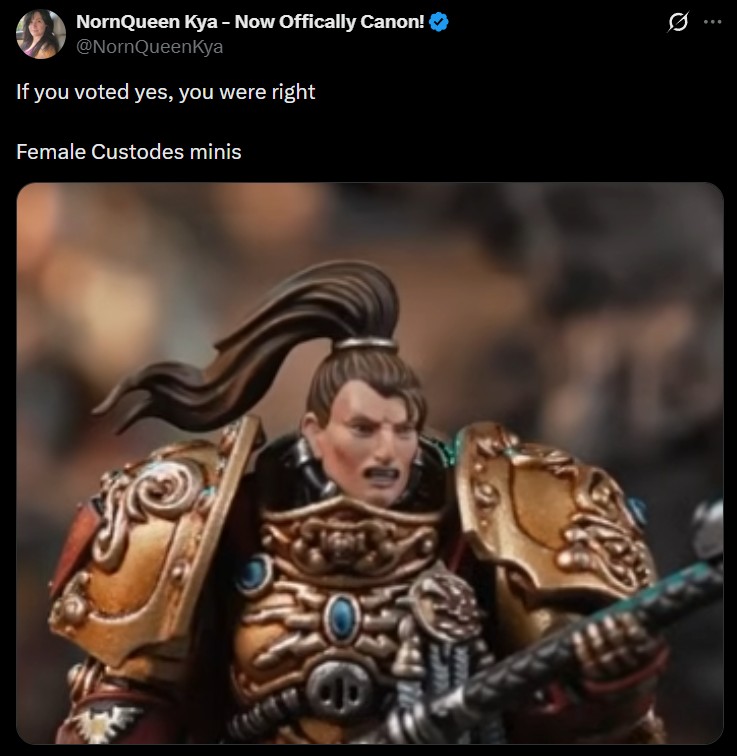Click the blue verified checkmark badge
737x756 pixels.
click(439, 22)
